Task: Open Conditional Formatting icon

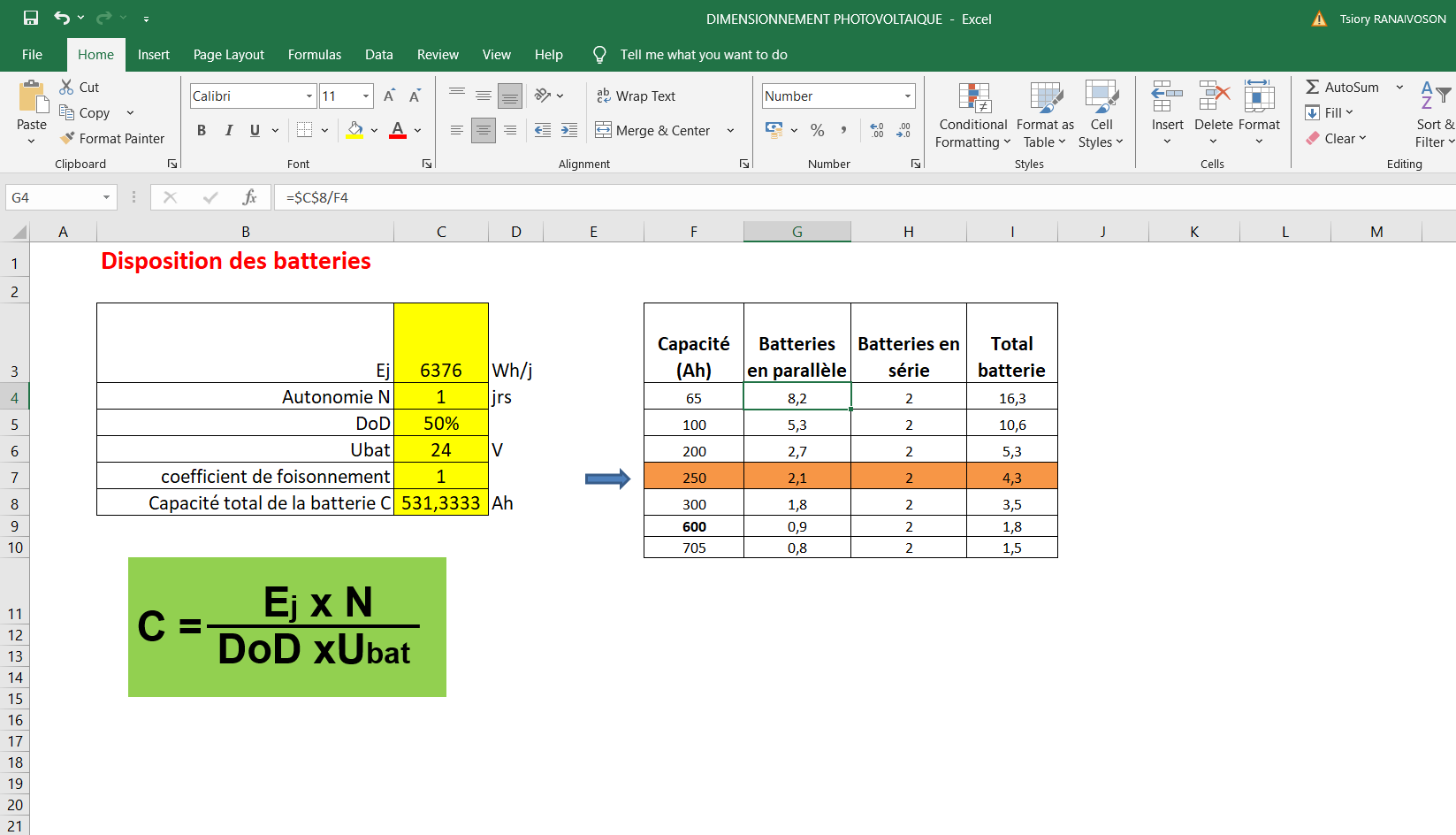Action: tap(973, 97)
